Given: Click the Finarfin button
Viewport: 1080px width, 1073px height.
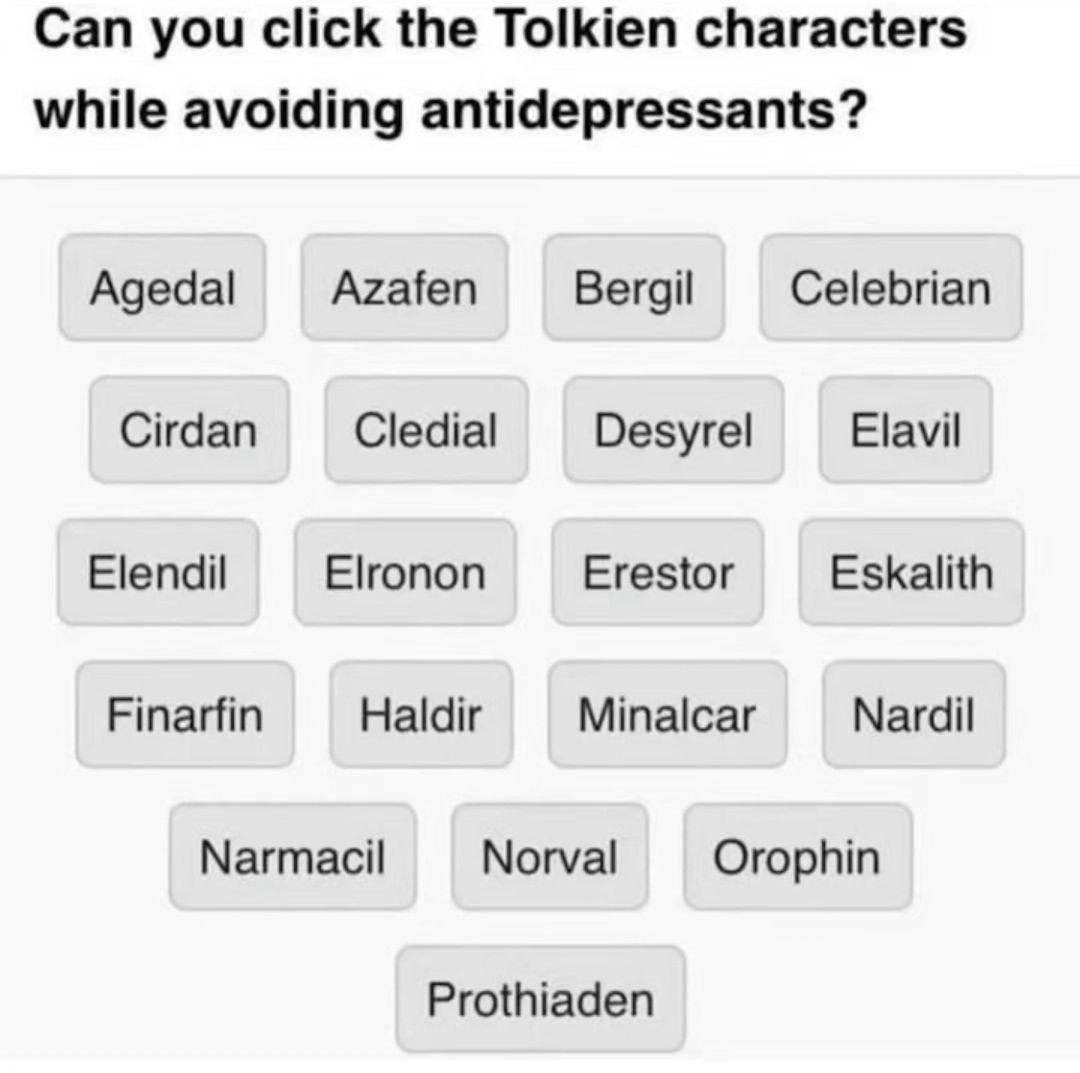Looking at the screenshot, I should (185, 714).
